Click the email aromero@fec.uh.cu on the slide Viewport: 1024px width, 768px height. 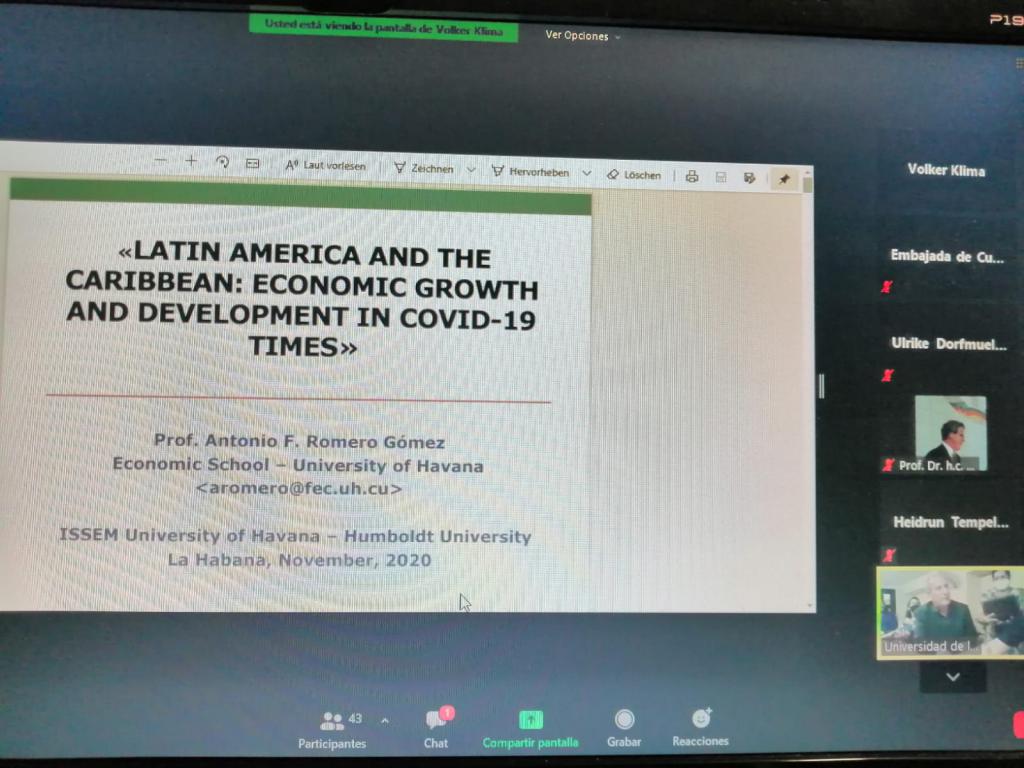(298, 488)
